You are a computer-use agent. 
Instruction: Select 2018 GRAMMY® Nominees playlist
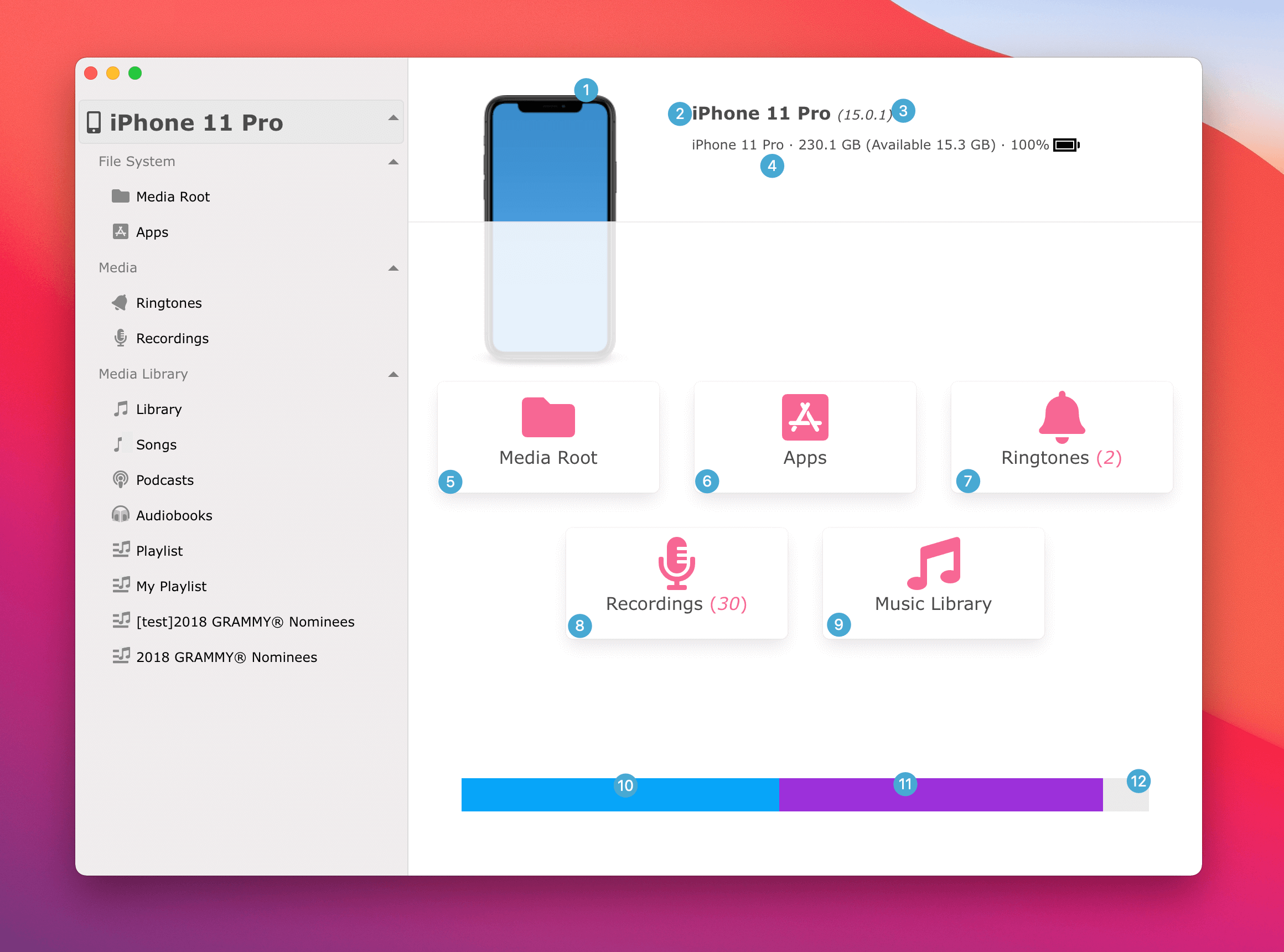(225, 657)
